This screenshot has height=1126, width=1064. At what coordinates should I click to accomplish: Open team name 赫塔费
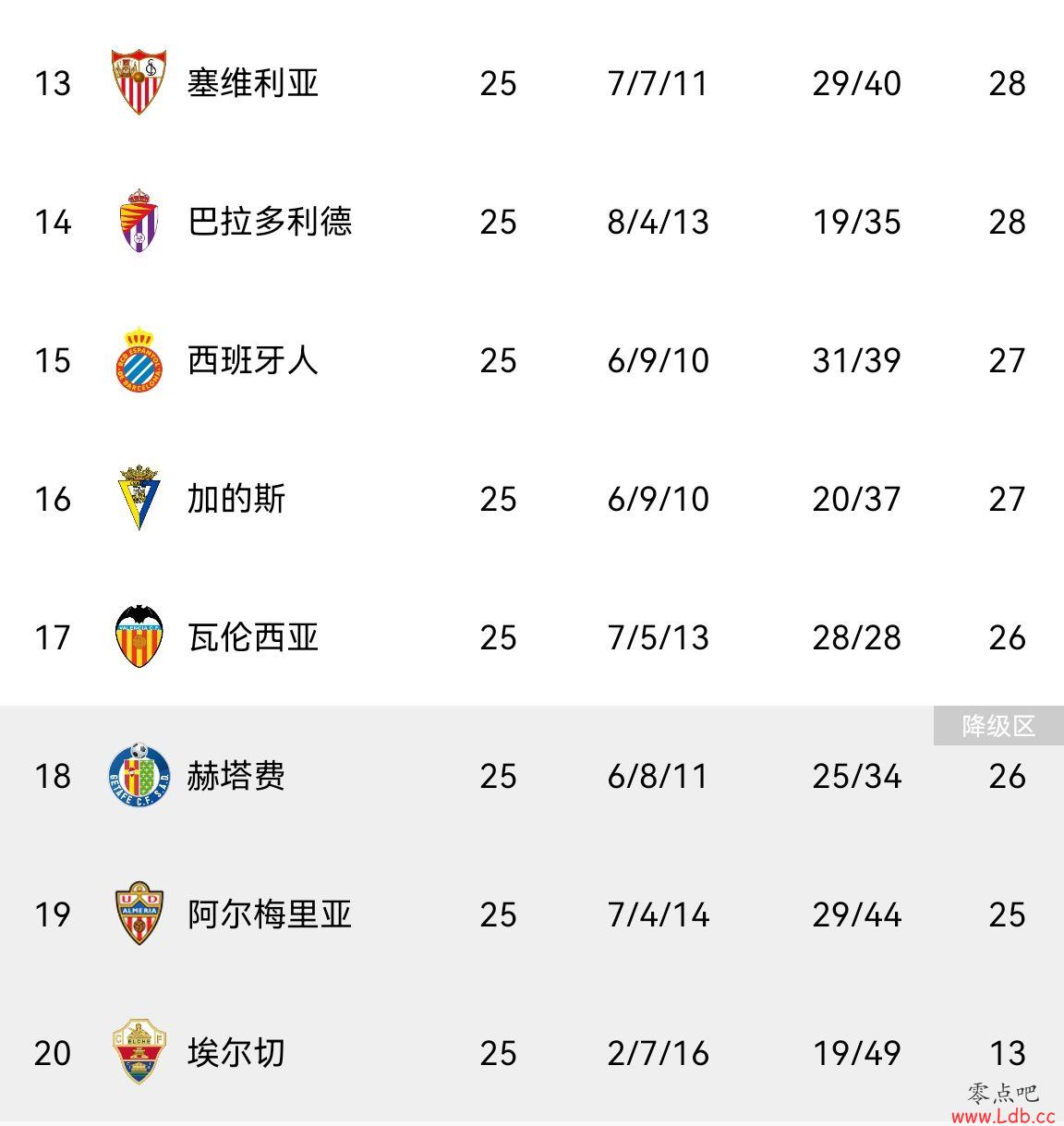coord(236,776)
